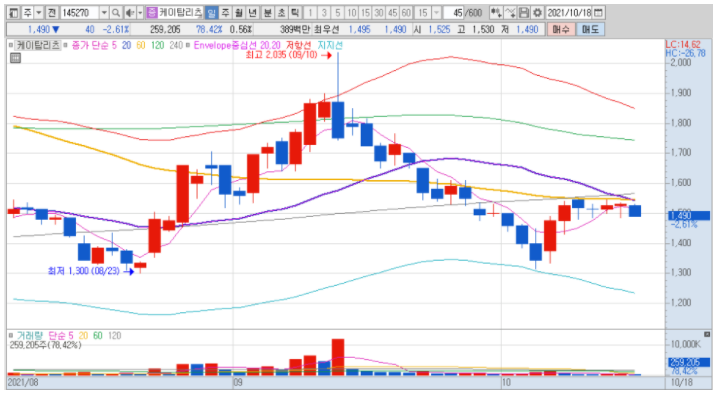The image size is (719, 397).
Task: Switch to minute 분 chart period
Action: tap(268, 13)
